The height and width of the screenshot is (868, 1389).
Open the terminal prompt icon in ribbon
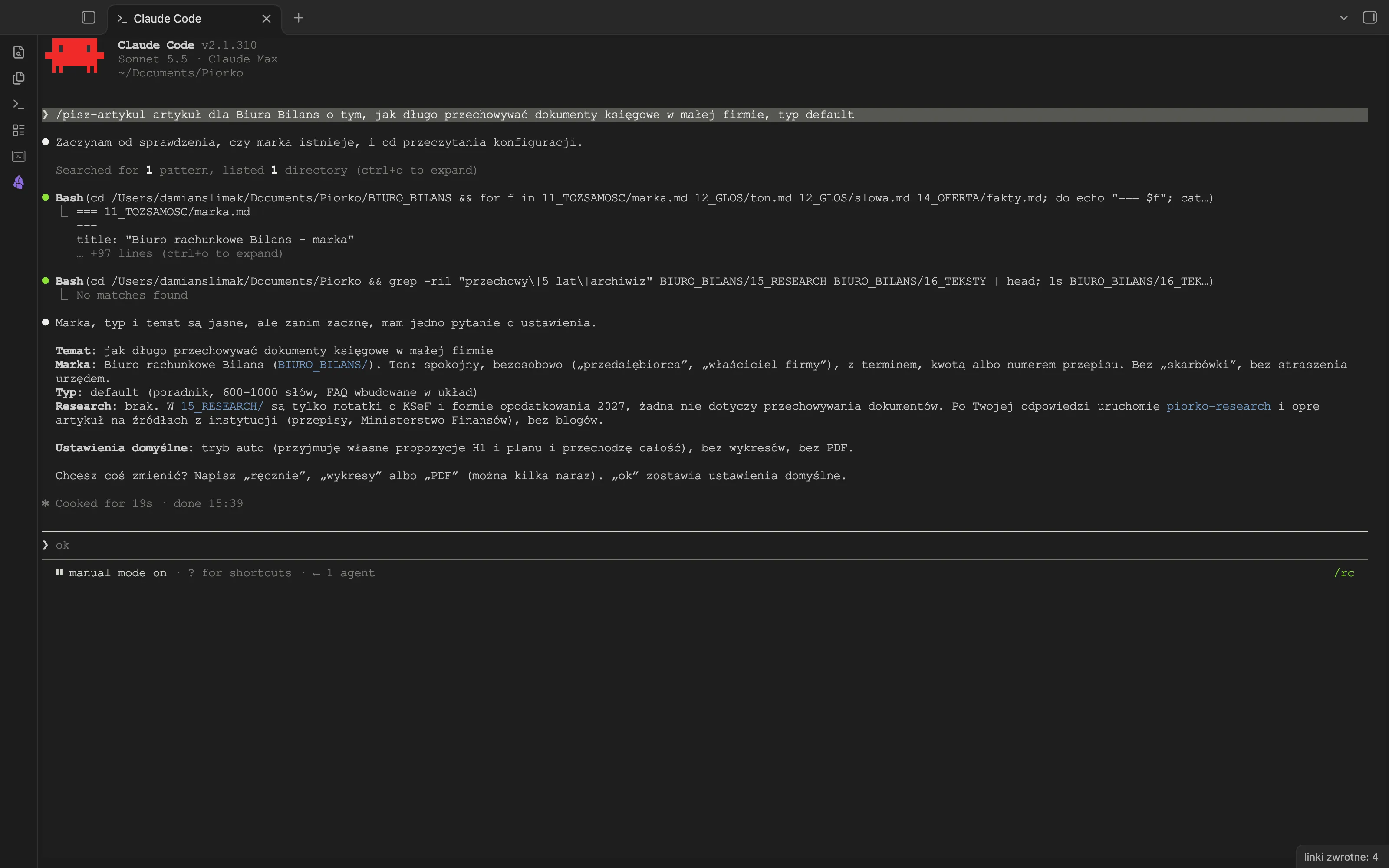pos(18,104)
